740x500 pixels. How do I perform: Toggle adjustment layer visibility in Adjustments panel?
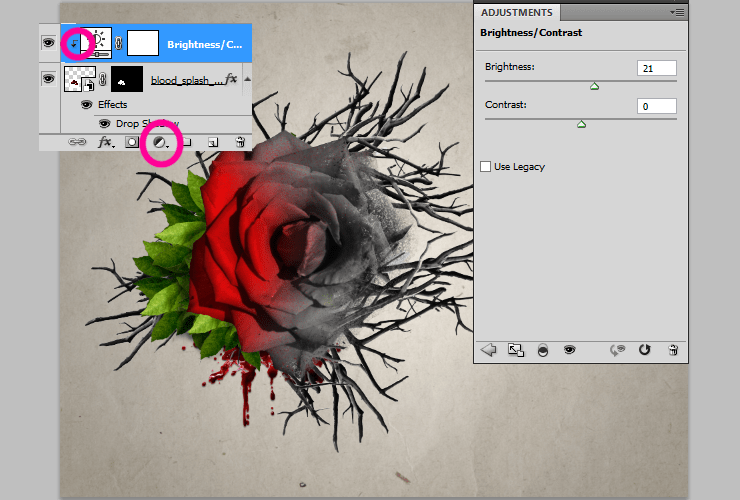tap(569, 349)
